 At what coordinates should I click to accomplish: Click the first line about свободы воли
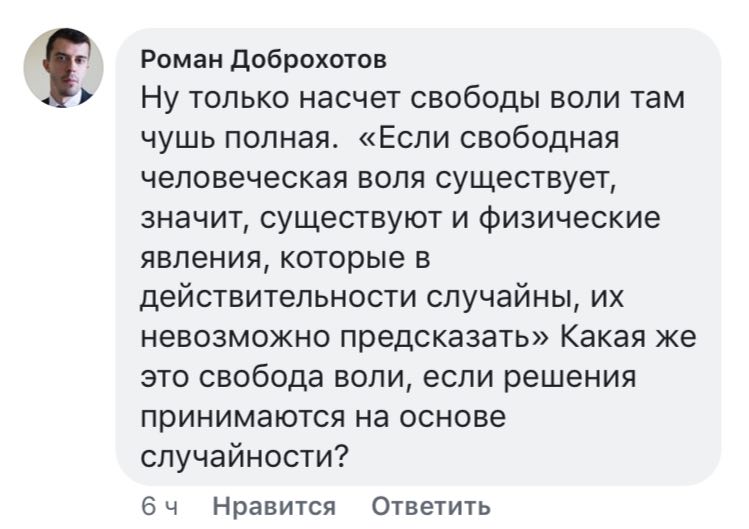417,100
